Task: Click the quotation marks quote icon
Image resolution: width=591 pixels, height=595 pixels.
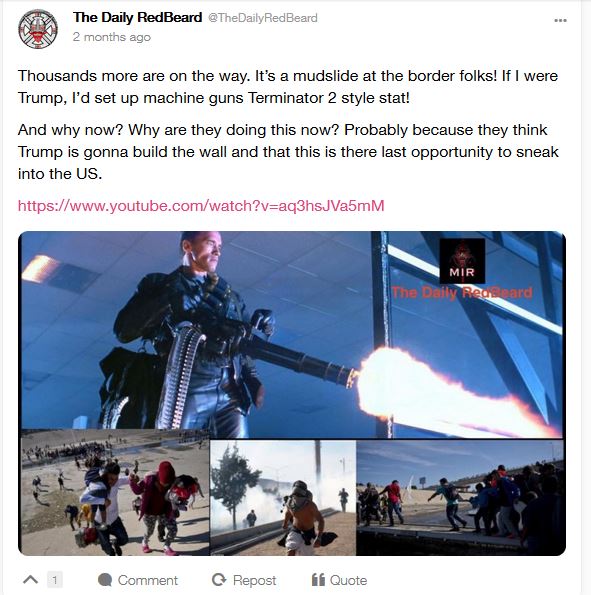Action: tap(318, 580)
